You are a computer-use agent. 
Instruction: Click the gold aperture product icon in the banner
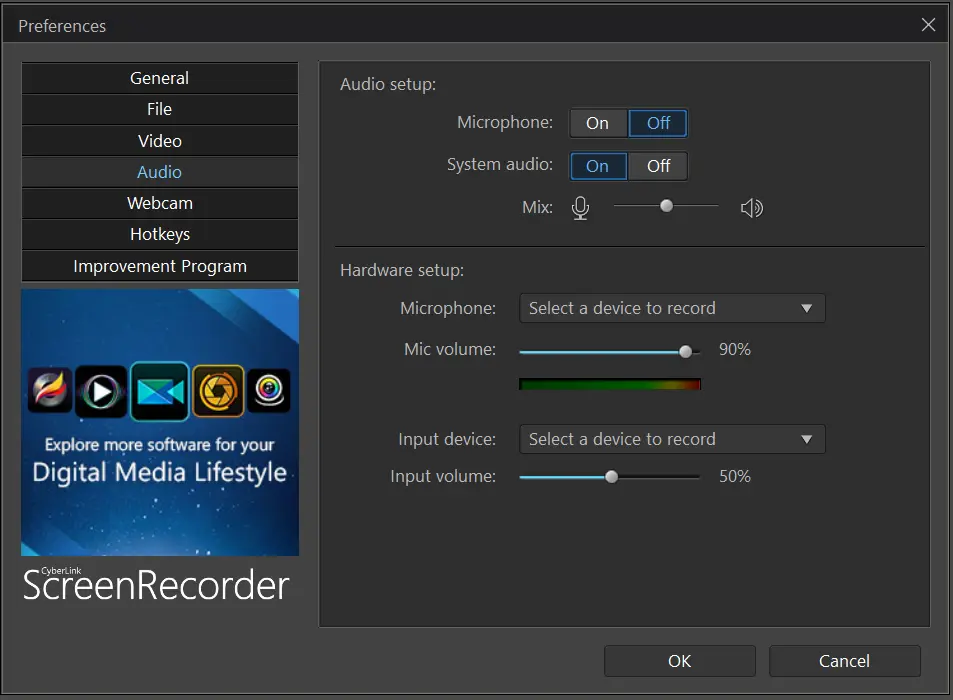click(216, 392)
